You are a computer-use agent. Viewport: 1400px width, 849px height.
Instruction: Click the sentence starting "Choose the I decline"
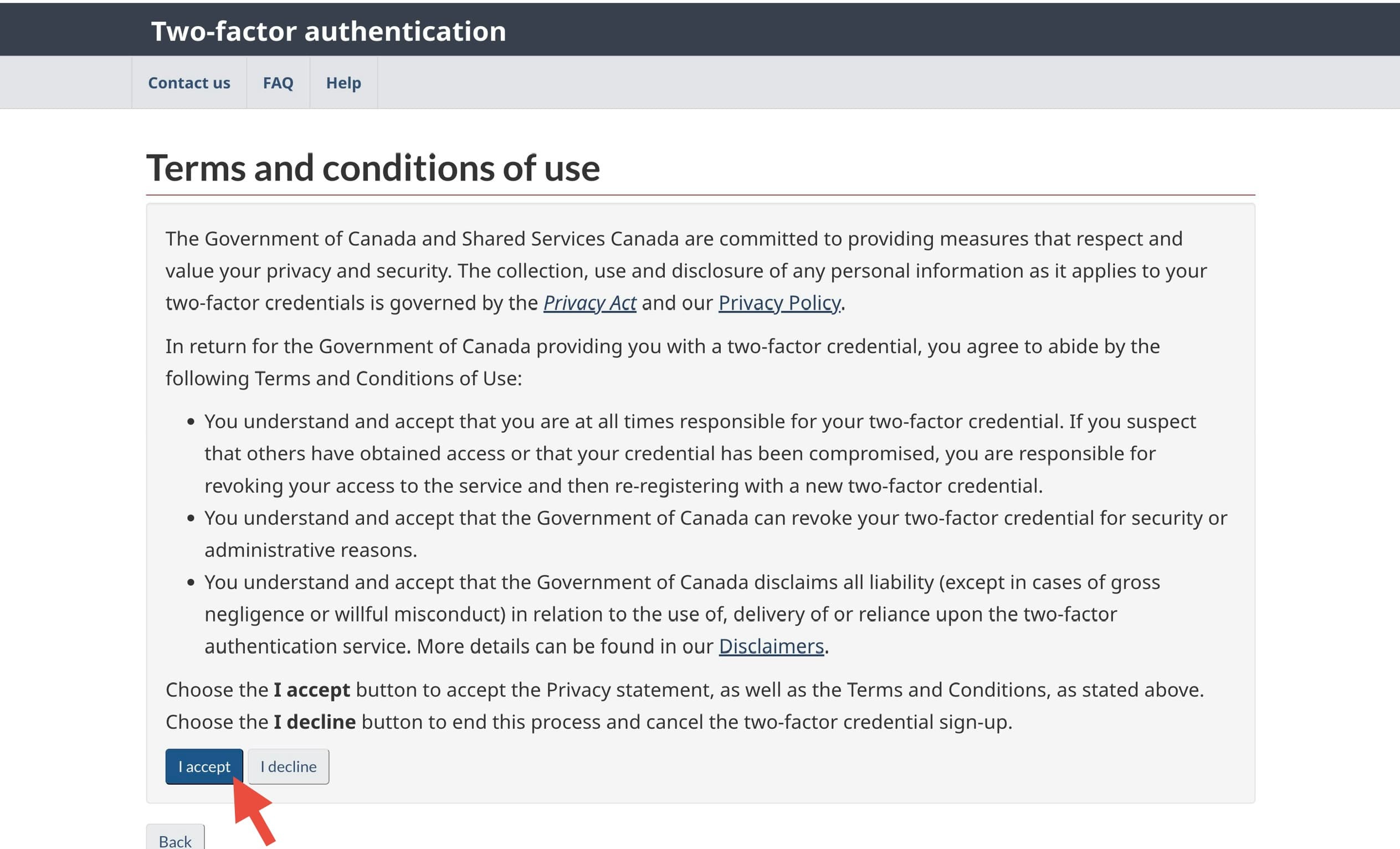pos(588,722)
